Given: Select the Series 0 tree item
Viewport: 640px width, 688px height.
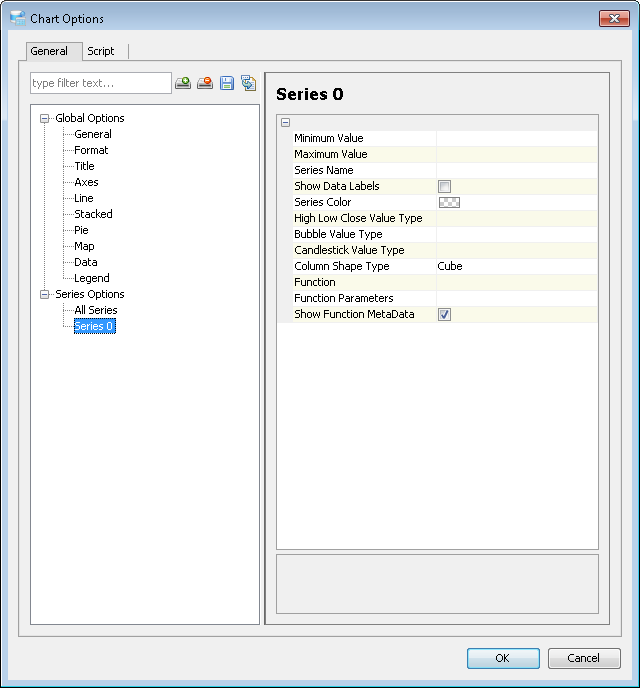Looking at the screenshot, I should (x=95, y=326).
